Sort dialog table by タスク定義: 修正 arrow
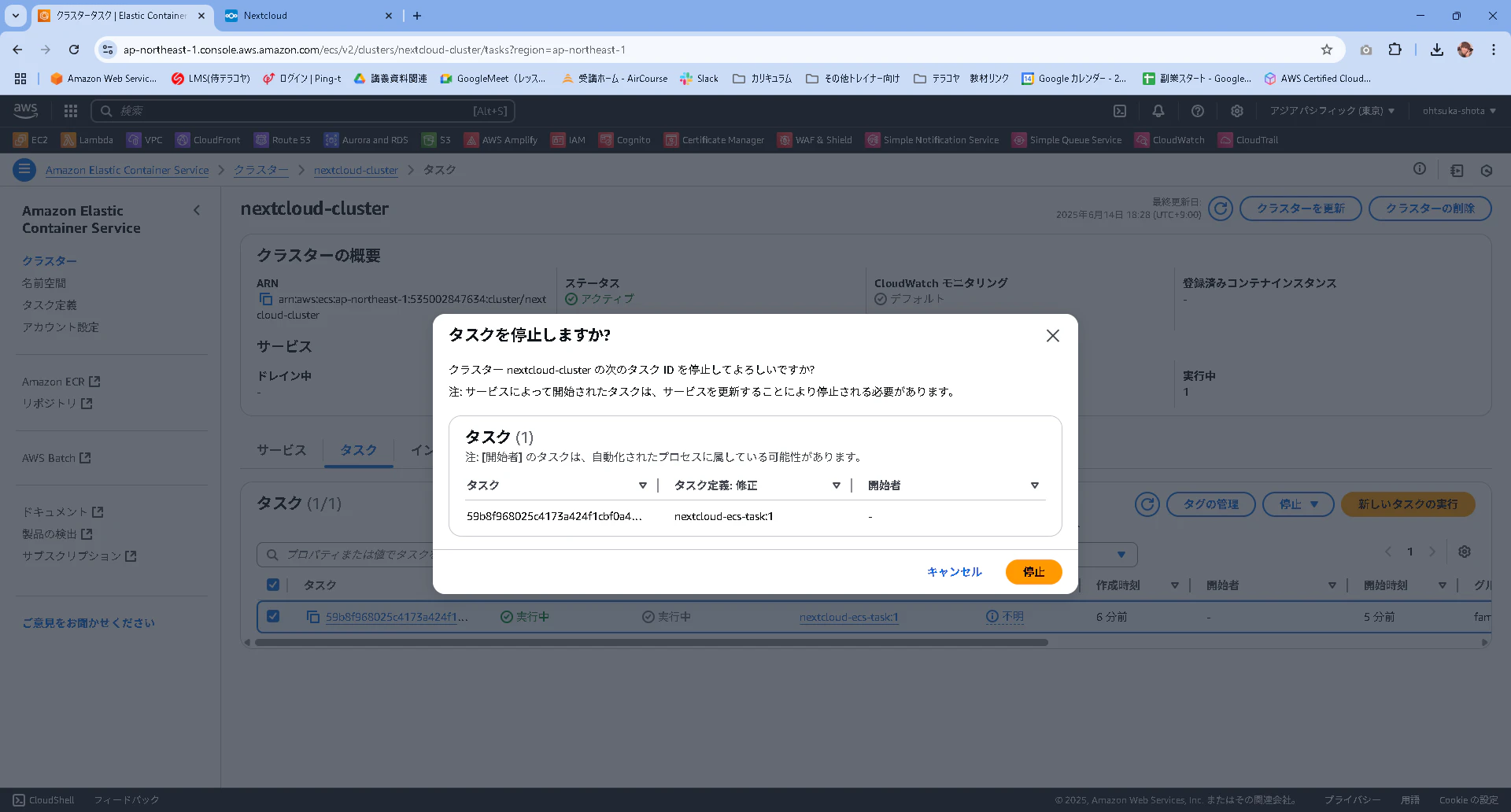The width and height of the screenshot is (1511, 812). coord(837,485)
